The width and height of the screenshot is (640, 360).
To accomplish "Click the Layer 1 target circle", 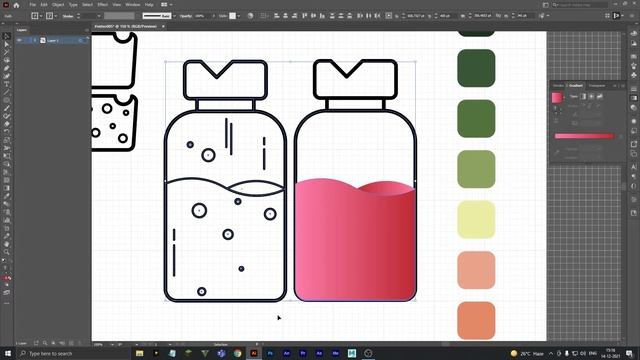I will 80,40.
